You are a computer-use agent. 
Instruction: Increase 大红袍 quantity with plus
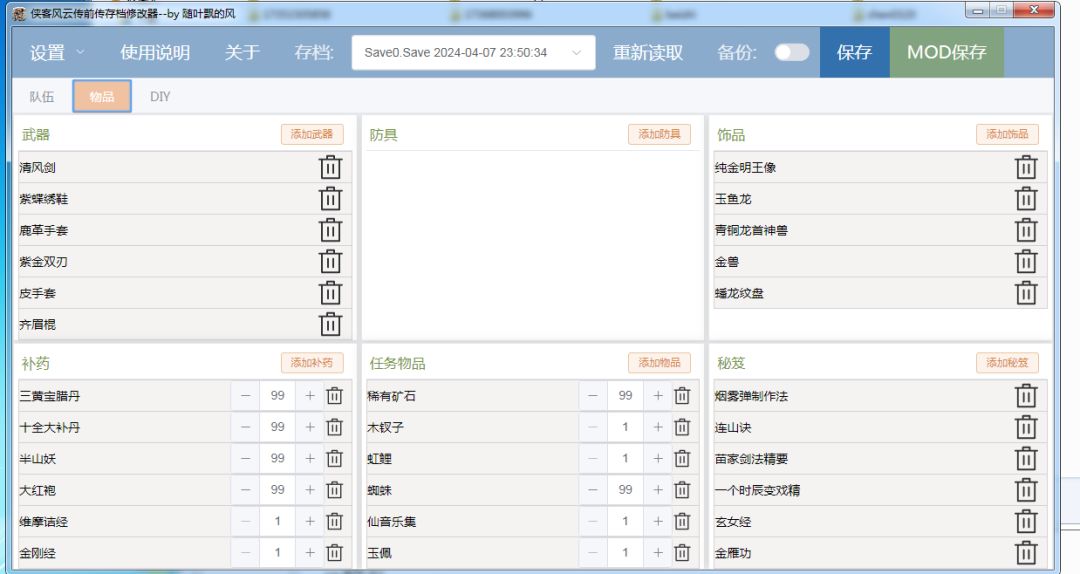coord(310,490)
